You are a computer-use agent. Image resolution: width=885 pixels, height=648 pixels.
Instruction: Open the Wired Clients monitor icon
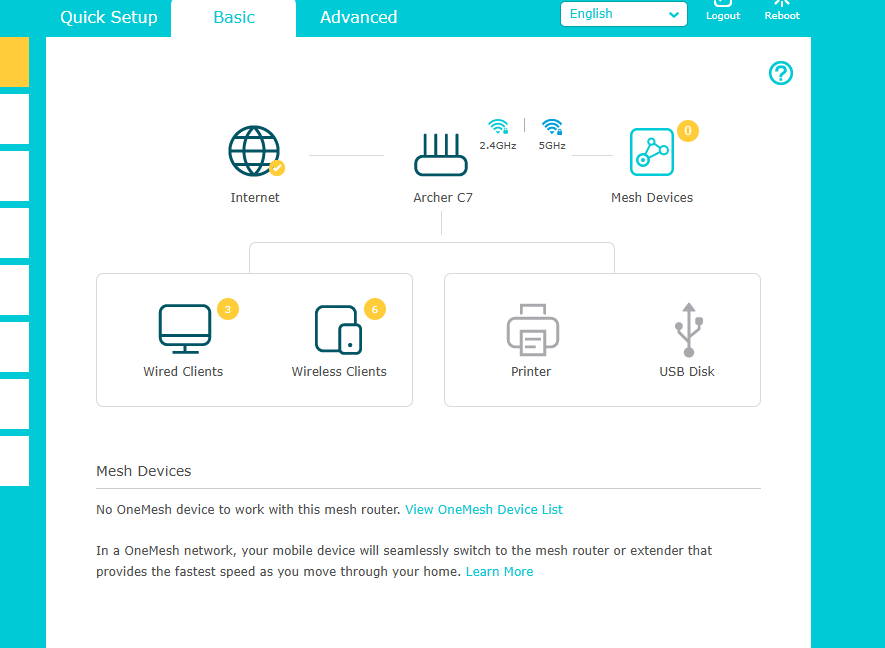(x=185, y=329)
